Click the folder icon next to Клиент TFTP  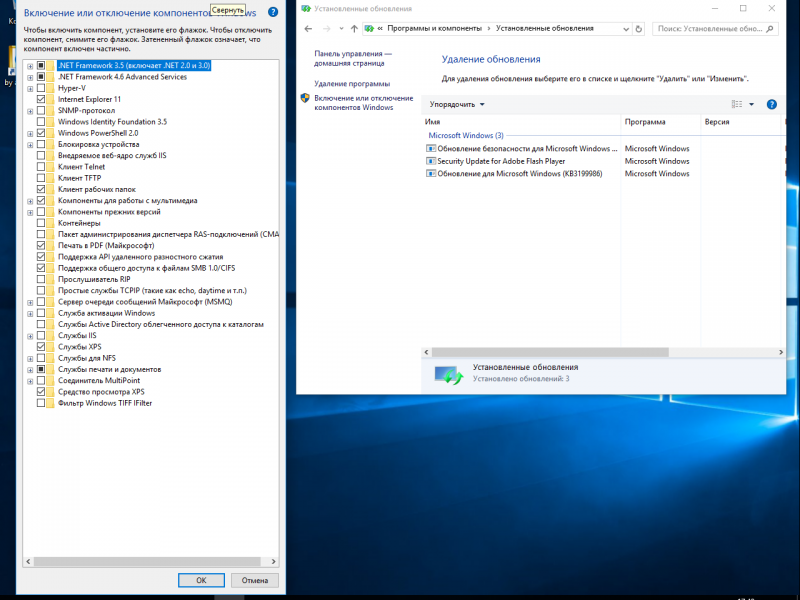pos(51,178)
